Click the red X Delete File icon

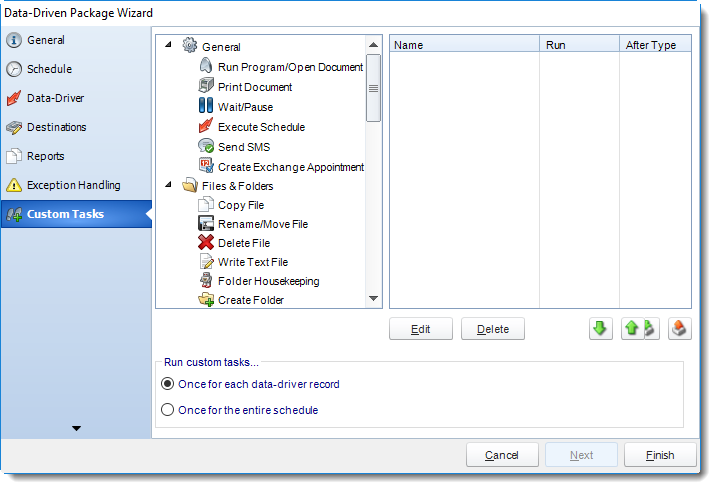(206, 242)
